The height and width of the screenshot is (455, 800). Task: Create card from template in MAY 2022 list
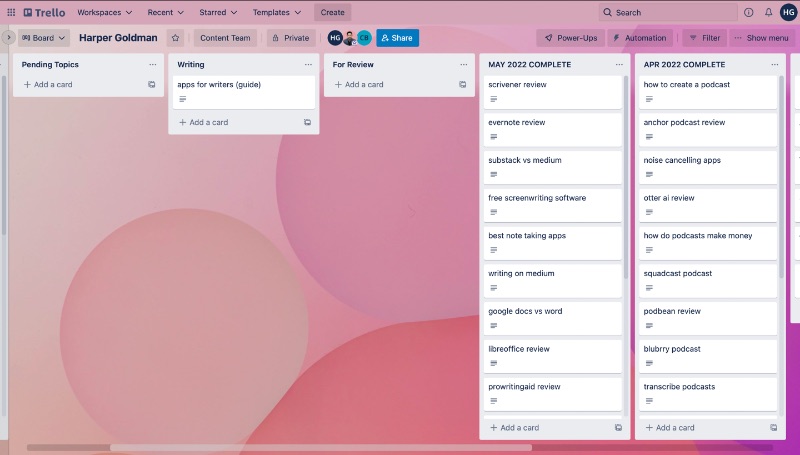[618, 427]
